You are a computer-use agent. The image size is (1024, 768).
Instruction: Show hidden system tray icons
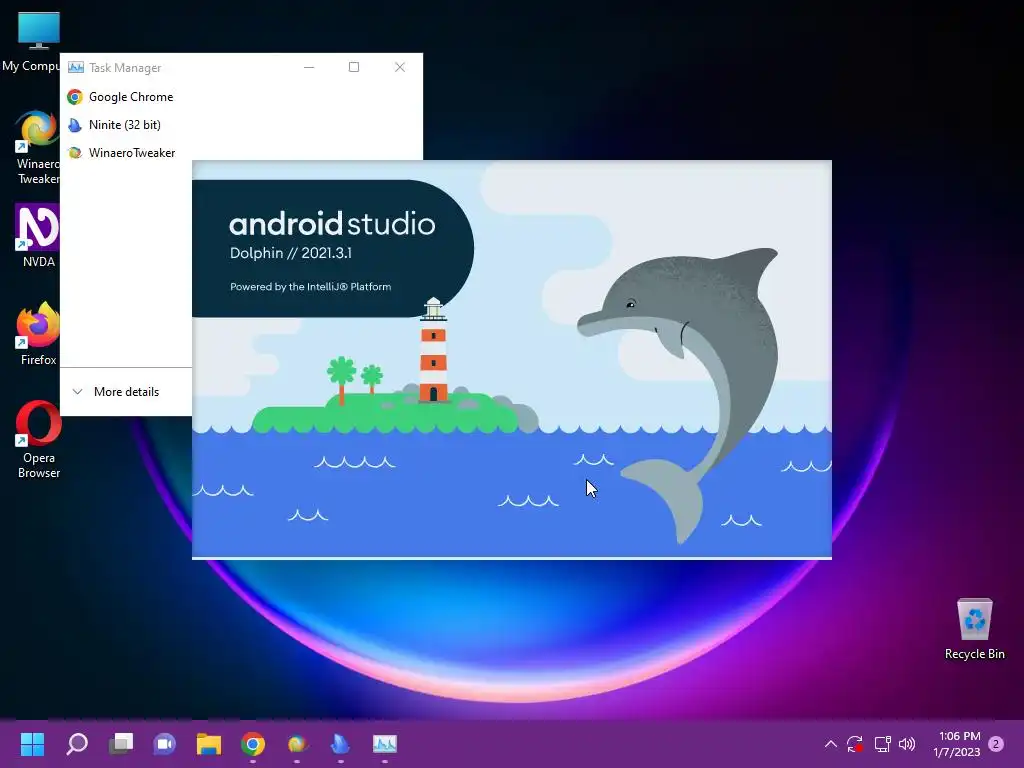click(x=831, y=744)
